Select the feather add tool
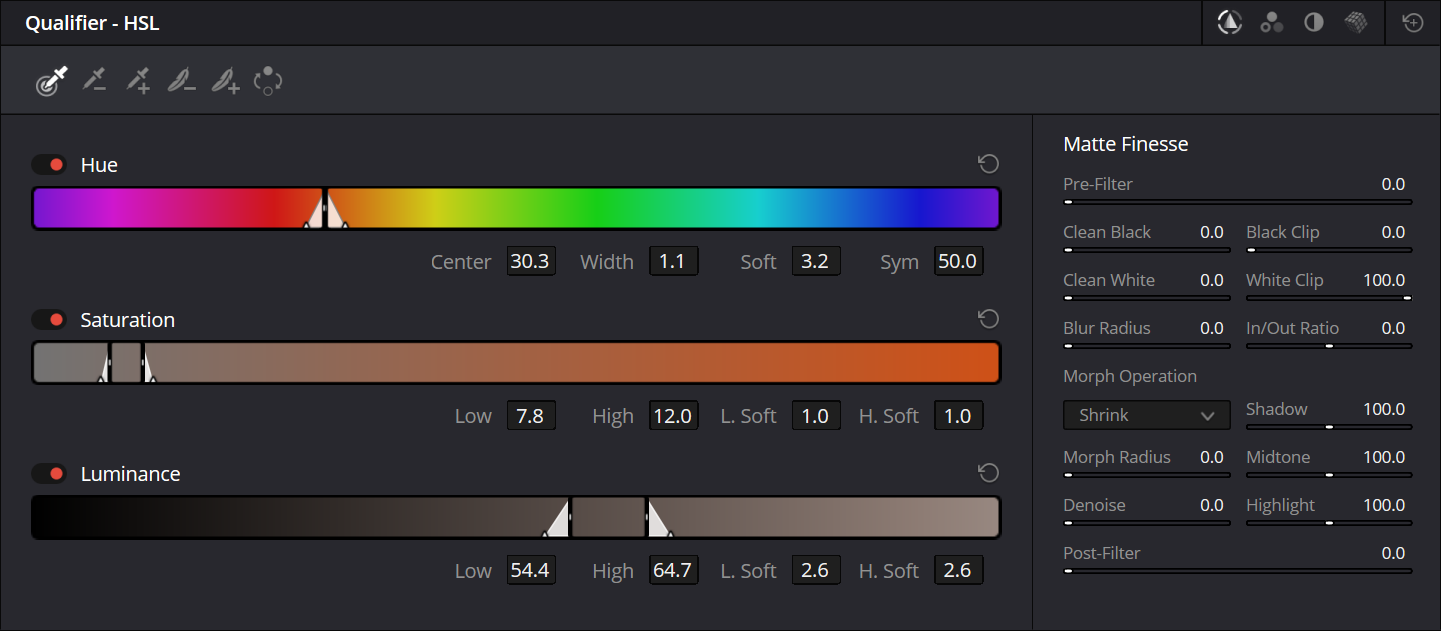1441x631 pixels. coord(225,82)
